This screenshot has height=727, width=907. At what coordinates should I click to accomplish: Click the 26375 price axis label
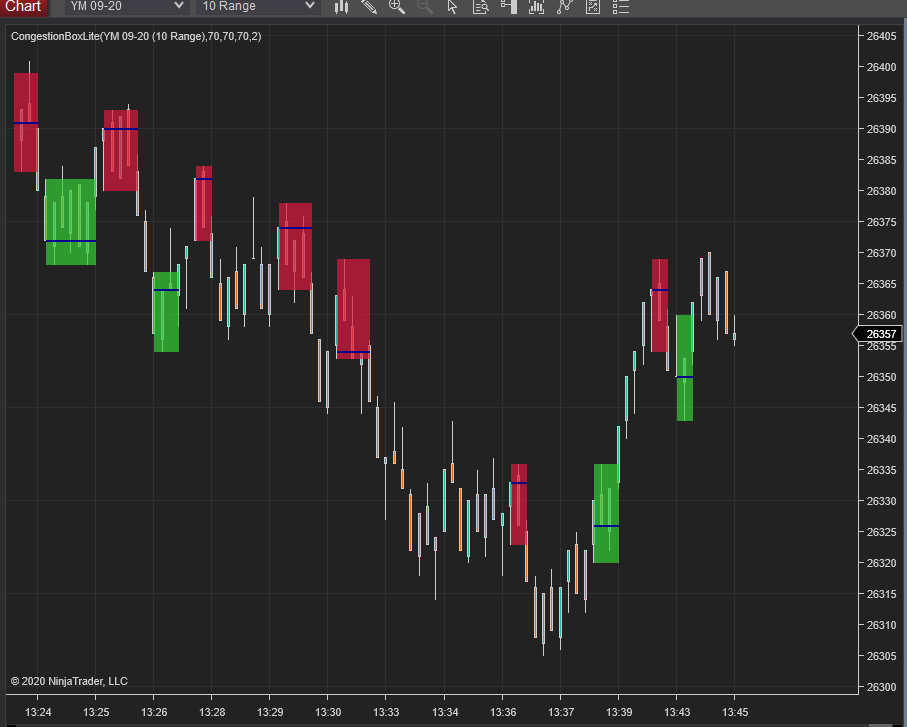pyautogui.click(x=881, y=222)
